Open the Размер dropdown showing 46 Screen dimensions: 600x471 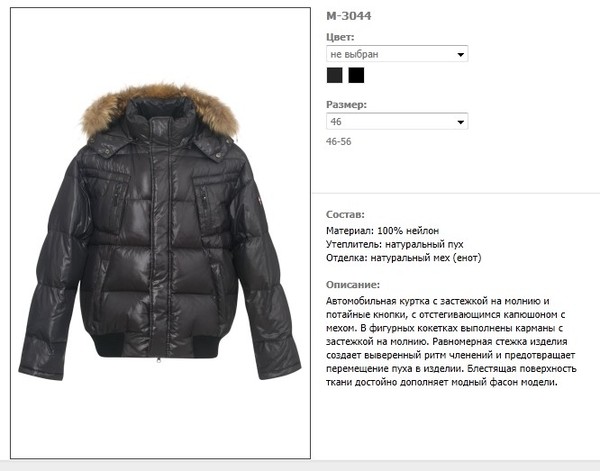point(397,121)
